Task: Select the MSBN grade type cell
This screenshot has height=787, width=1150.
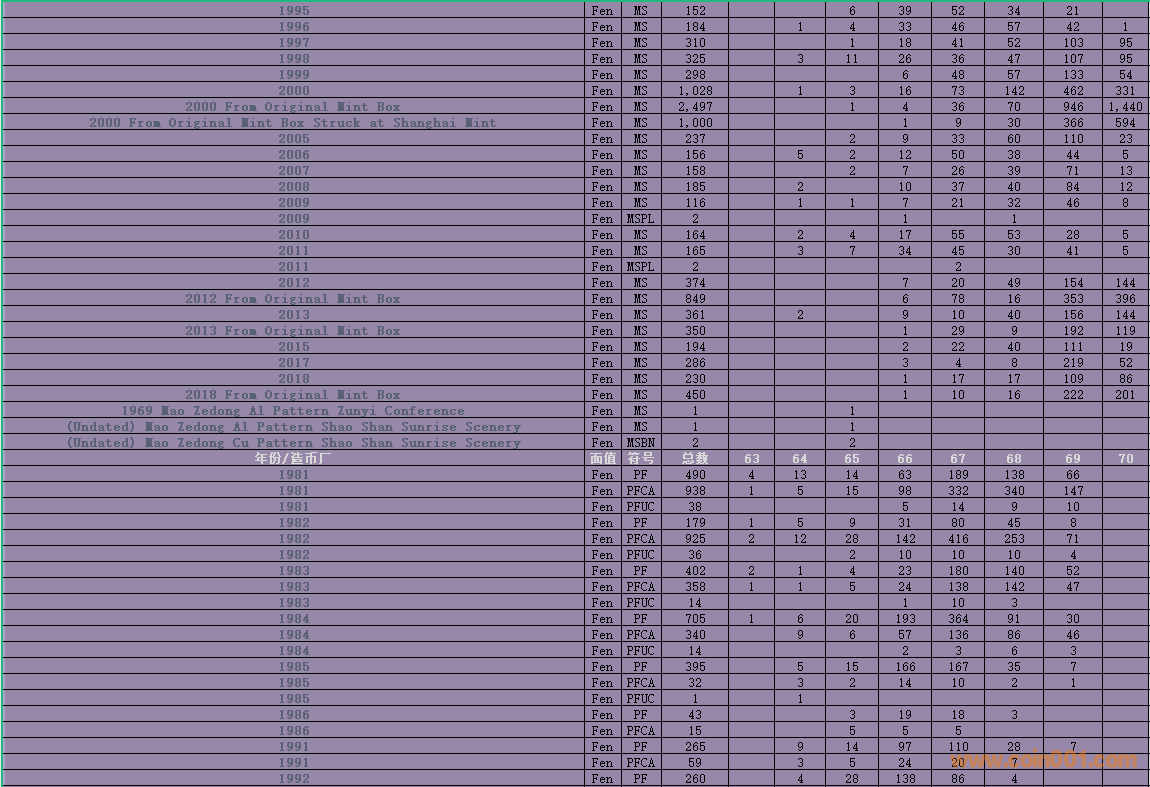Action: point(640,443)
